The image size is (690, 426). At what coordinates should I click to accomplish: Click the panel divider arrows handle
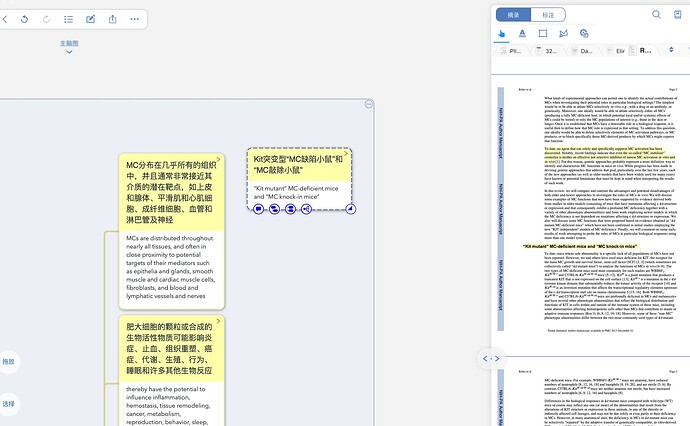tap(491, 359)
